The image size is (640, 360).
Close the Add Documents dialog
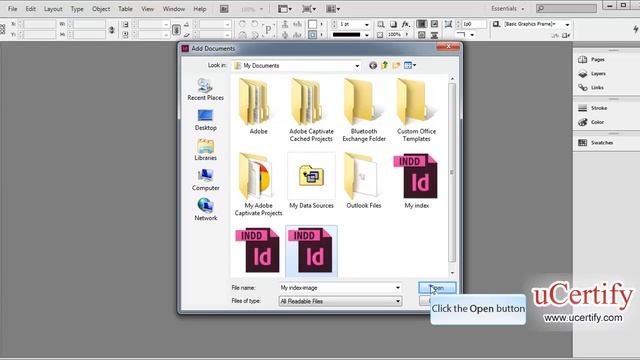pos(448,47)
